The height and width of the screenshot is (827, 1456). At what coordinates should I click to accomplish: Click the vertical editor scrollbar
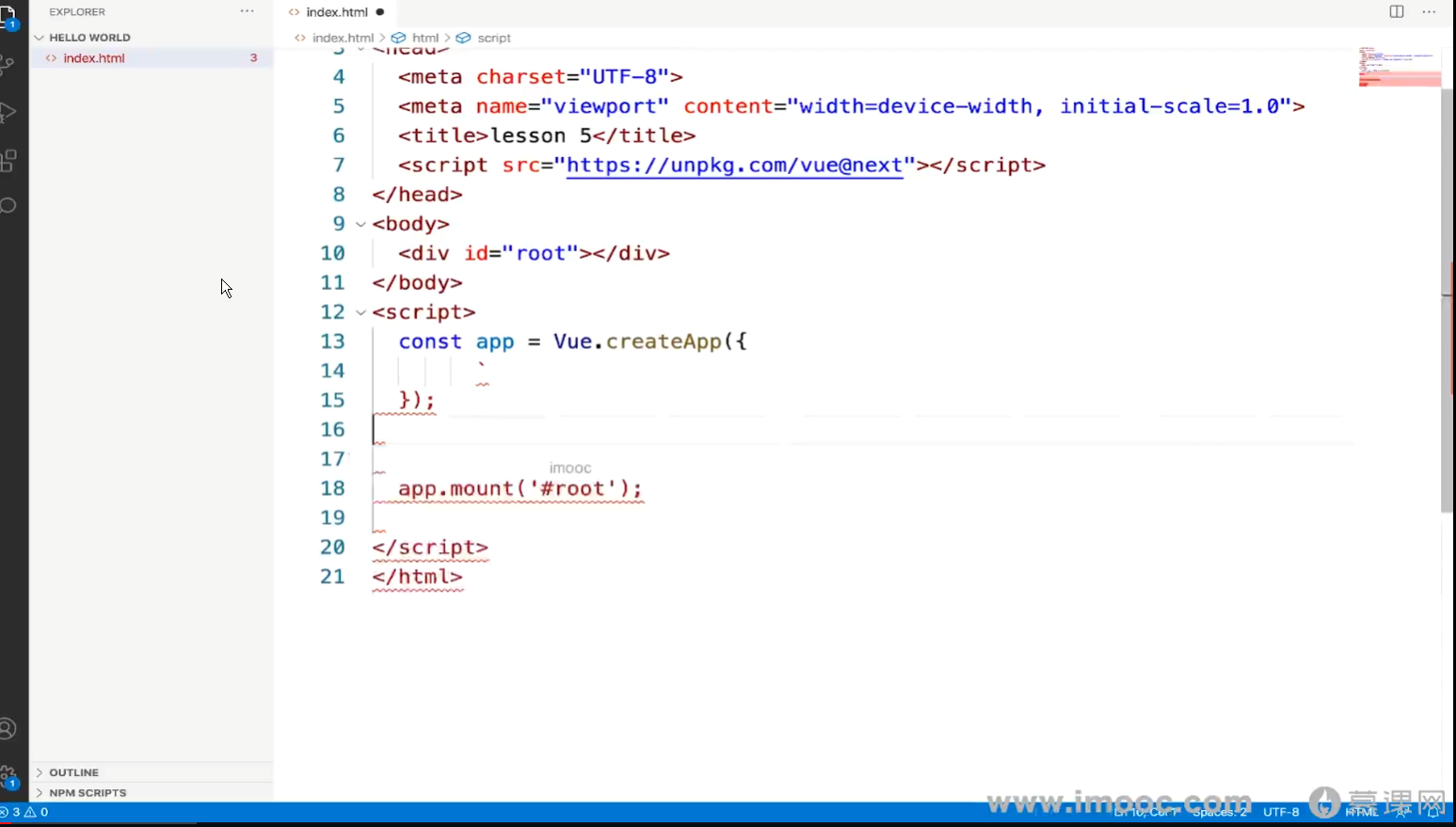coord(1448,299)
